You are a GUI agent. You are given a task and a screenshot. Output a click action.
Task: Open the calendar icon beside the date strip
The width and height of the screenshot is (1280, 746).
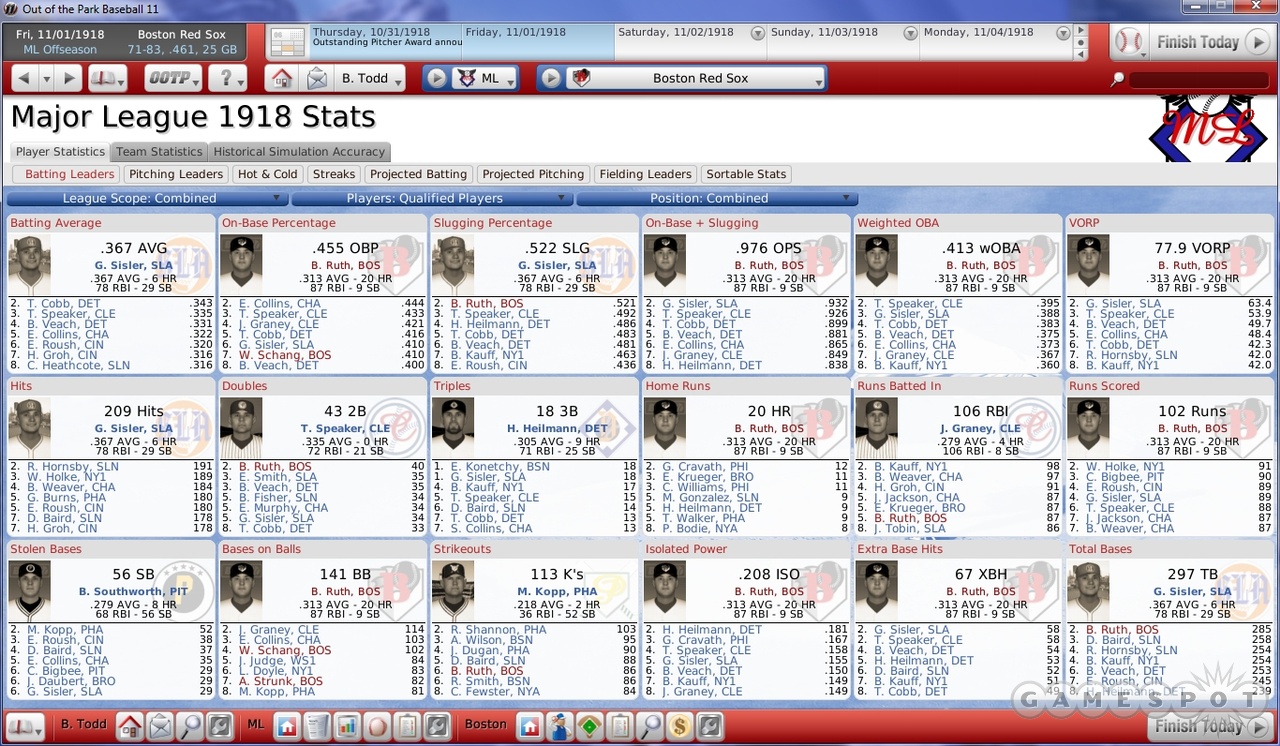click(287, 43)
